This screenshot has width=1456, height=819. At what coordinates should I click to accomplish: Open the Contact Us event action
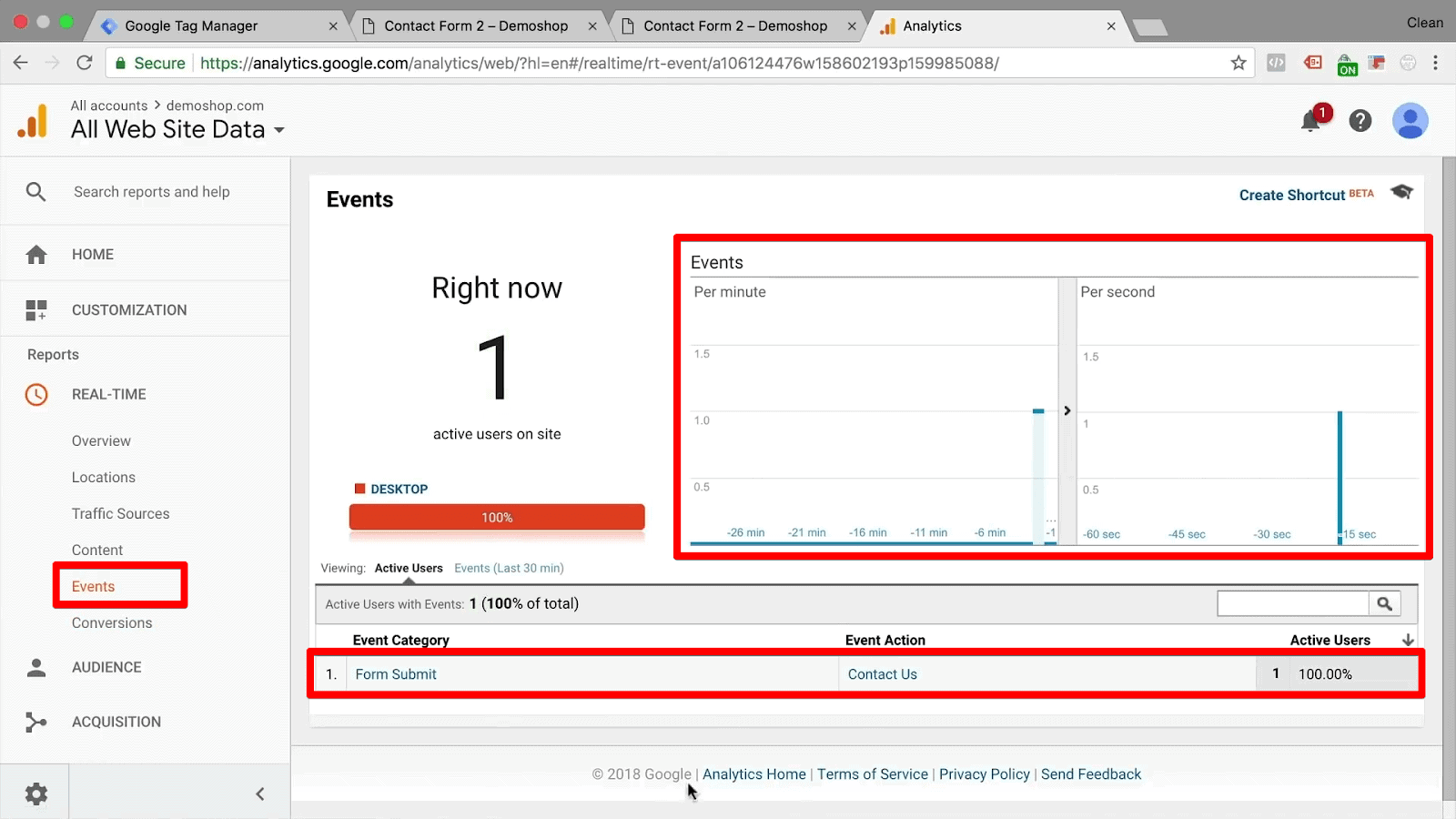click(882, 673)
